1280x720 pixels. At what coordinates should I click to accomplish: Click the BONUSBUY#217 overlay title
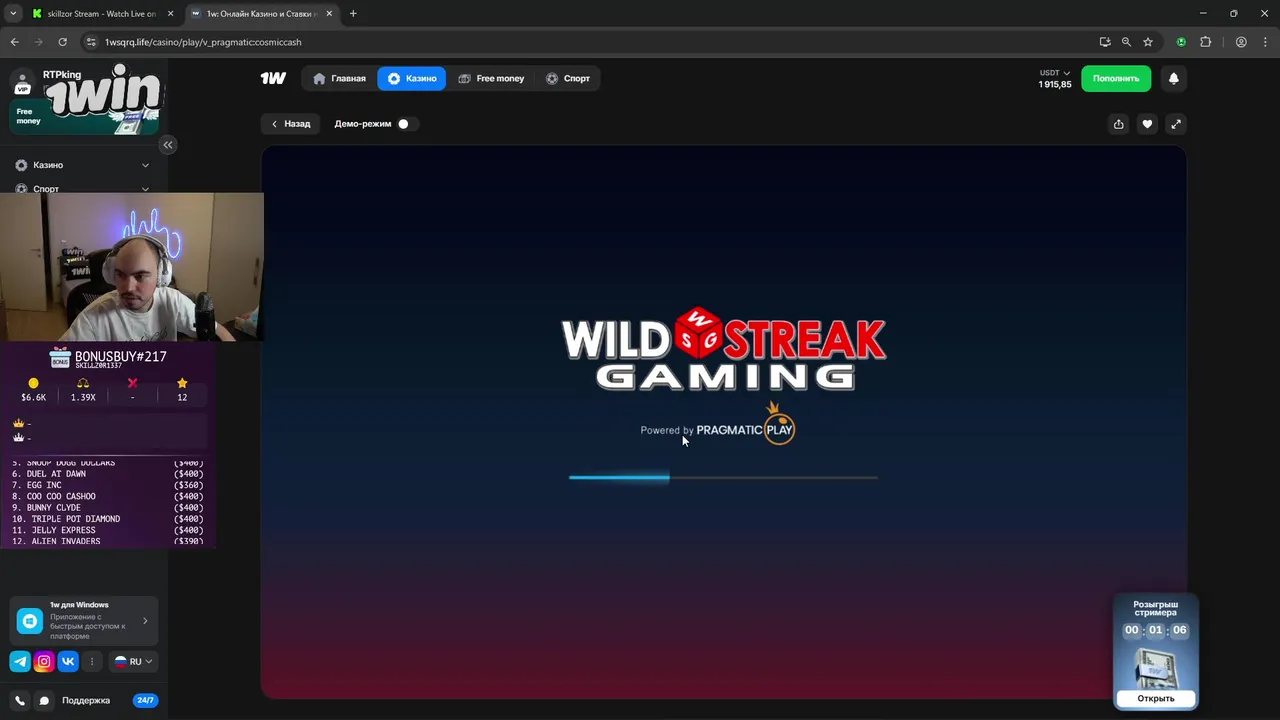(121, 356)
